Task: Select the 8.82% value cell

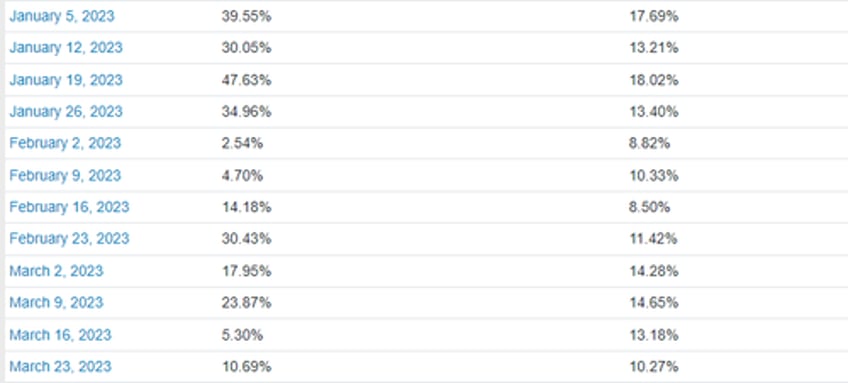Action: [x=650, y=143]
